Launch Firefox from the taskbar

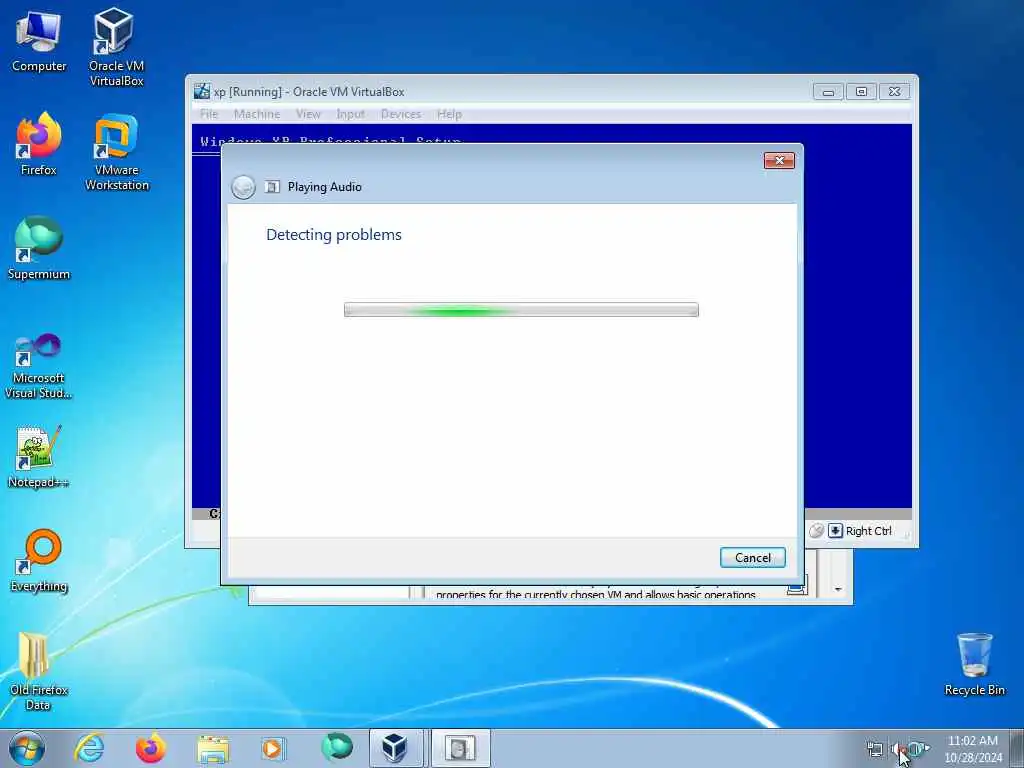(x=151, y=748)
